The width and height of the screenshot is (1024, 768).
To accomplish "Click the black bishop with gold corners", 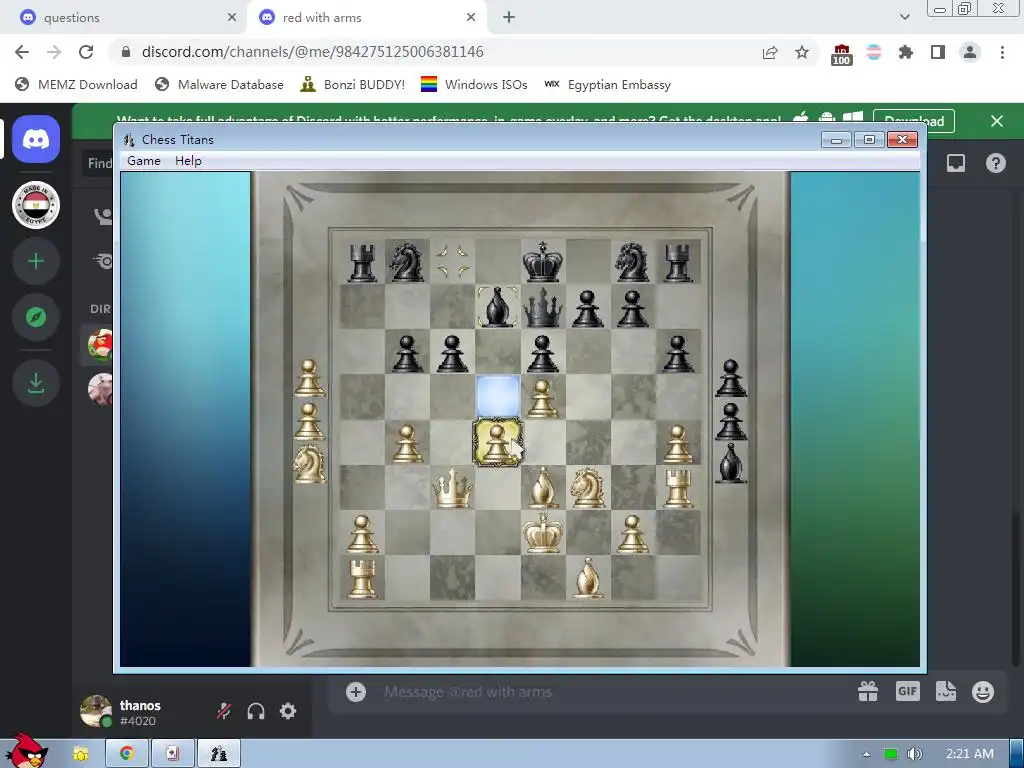I will coord(498,306).
